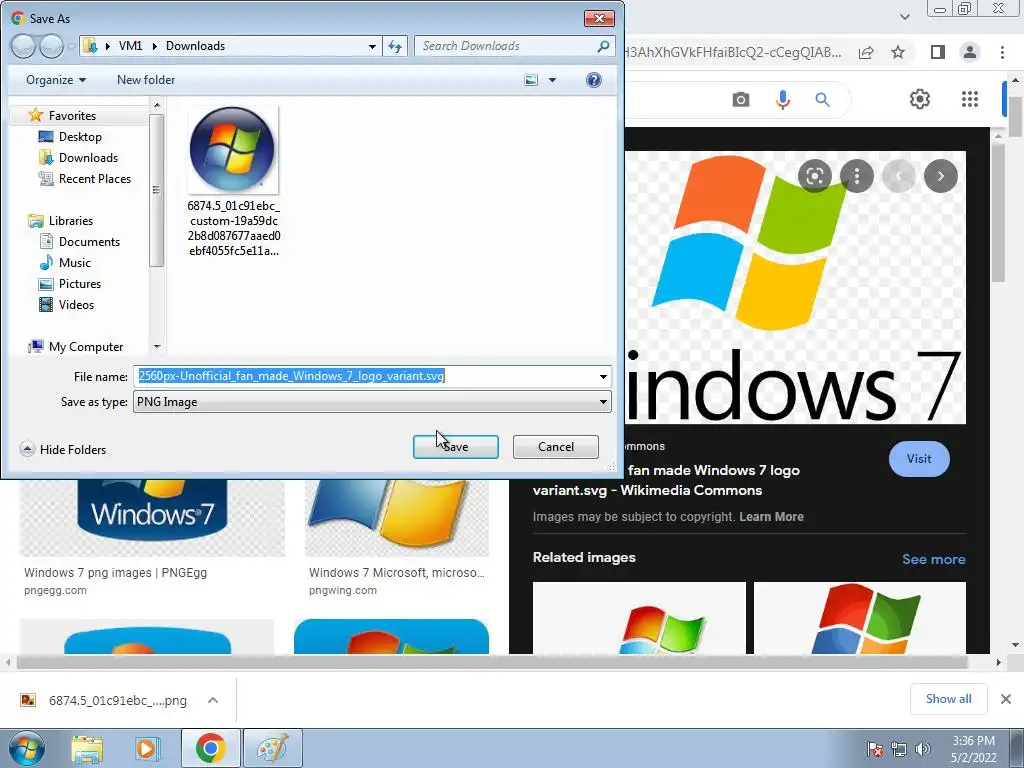
Task: Click Chrome's share page icon
Action: click(866, 52)
